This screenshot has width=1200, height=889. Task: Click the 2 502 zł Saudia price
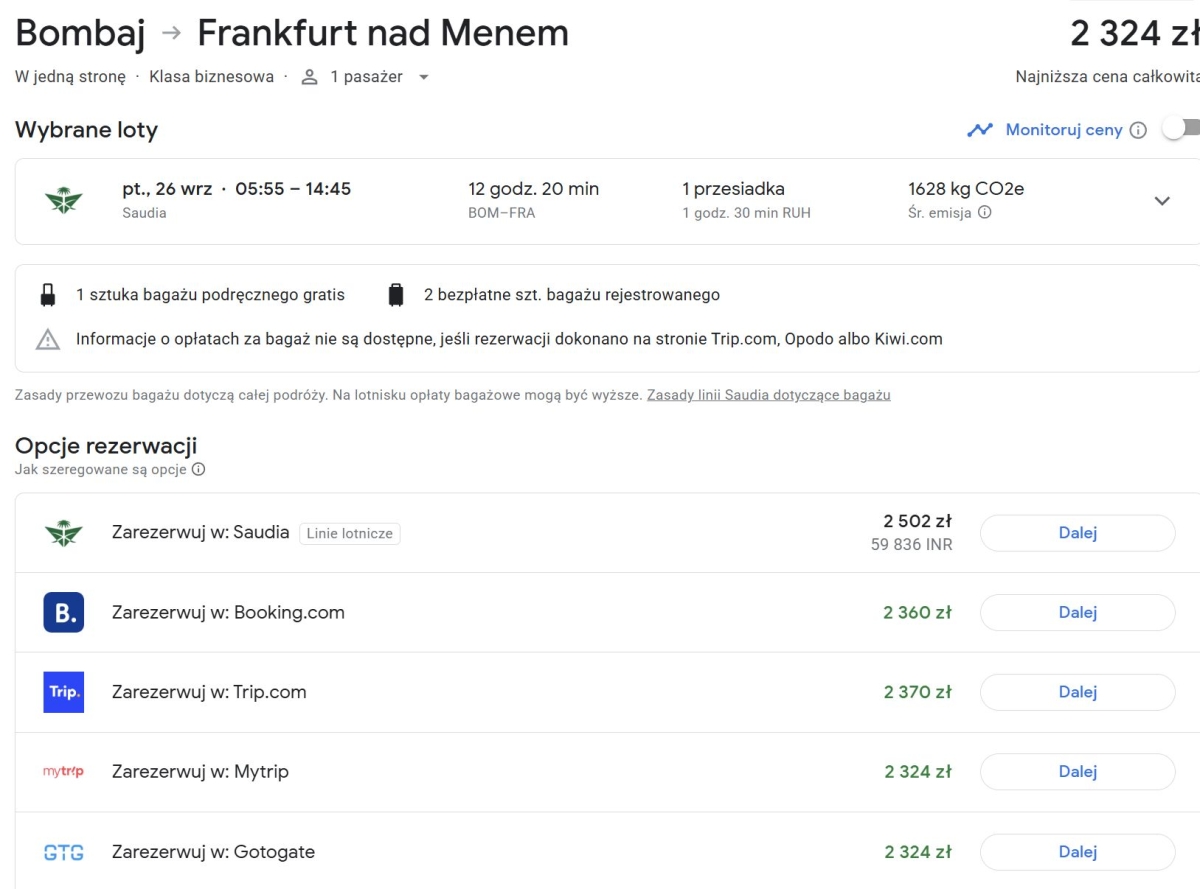click(917, 521)
